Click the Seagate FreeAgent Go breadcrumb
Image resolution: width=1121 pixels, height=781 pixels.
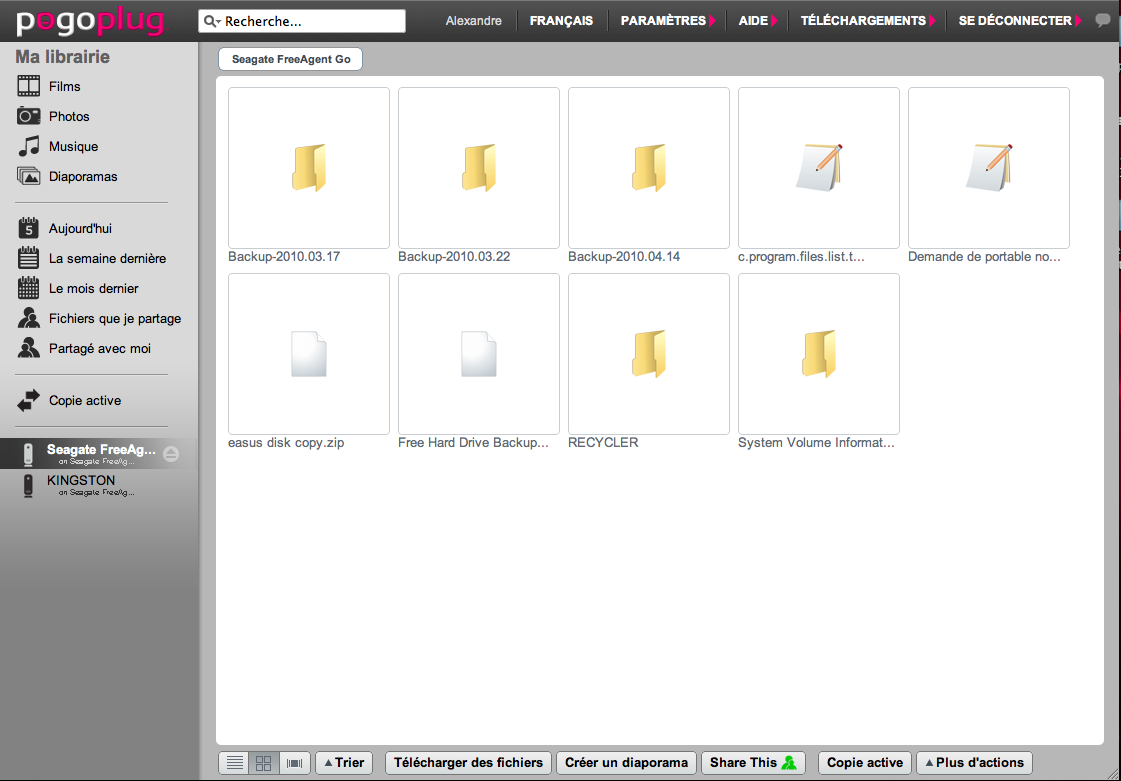(291, 59)
